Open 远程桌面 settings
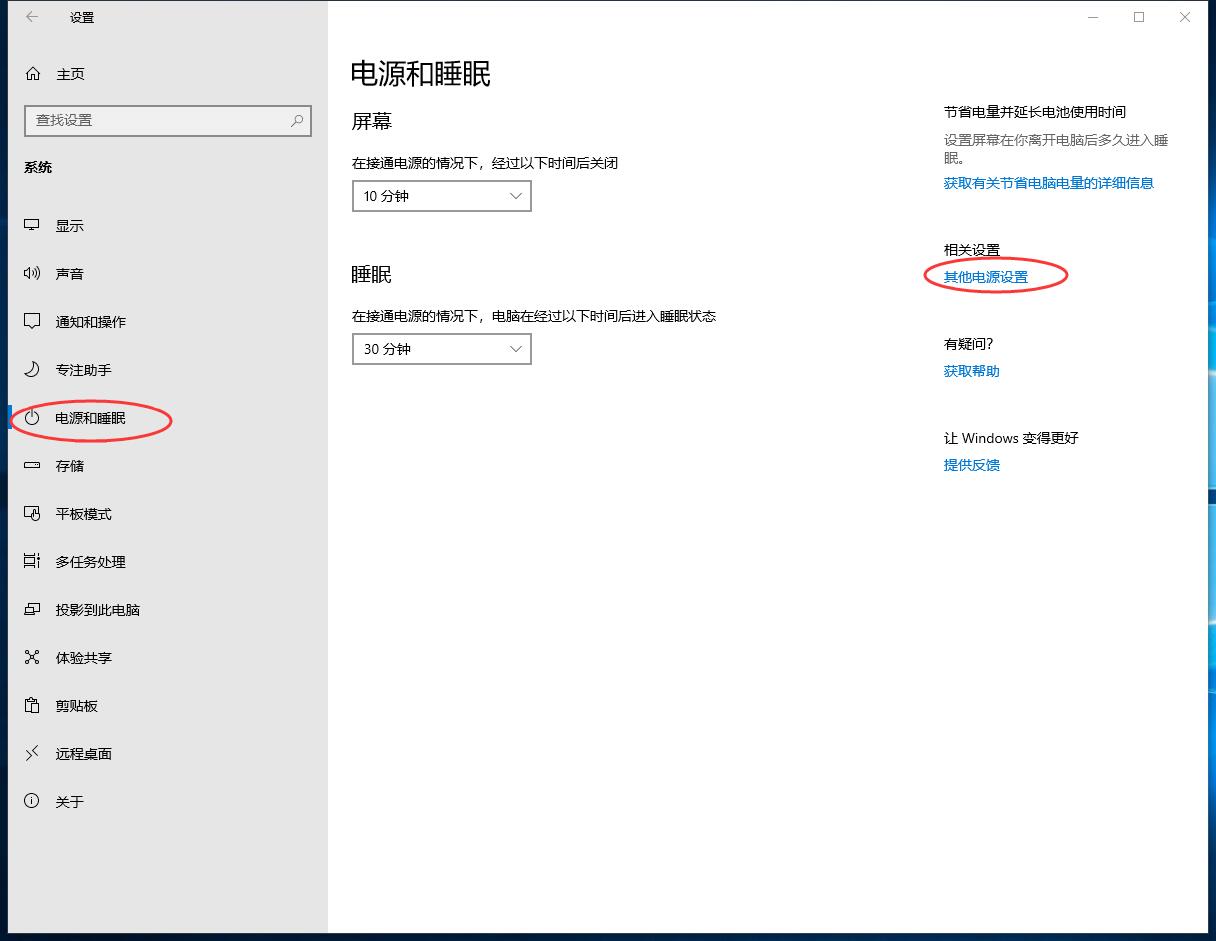 click(84, 754)
